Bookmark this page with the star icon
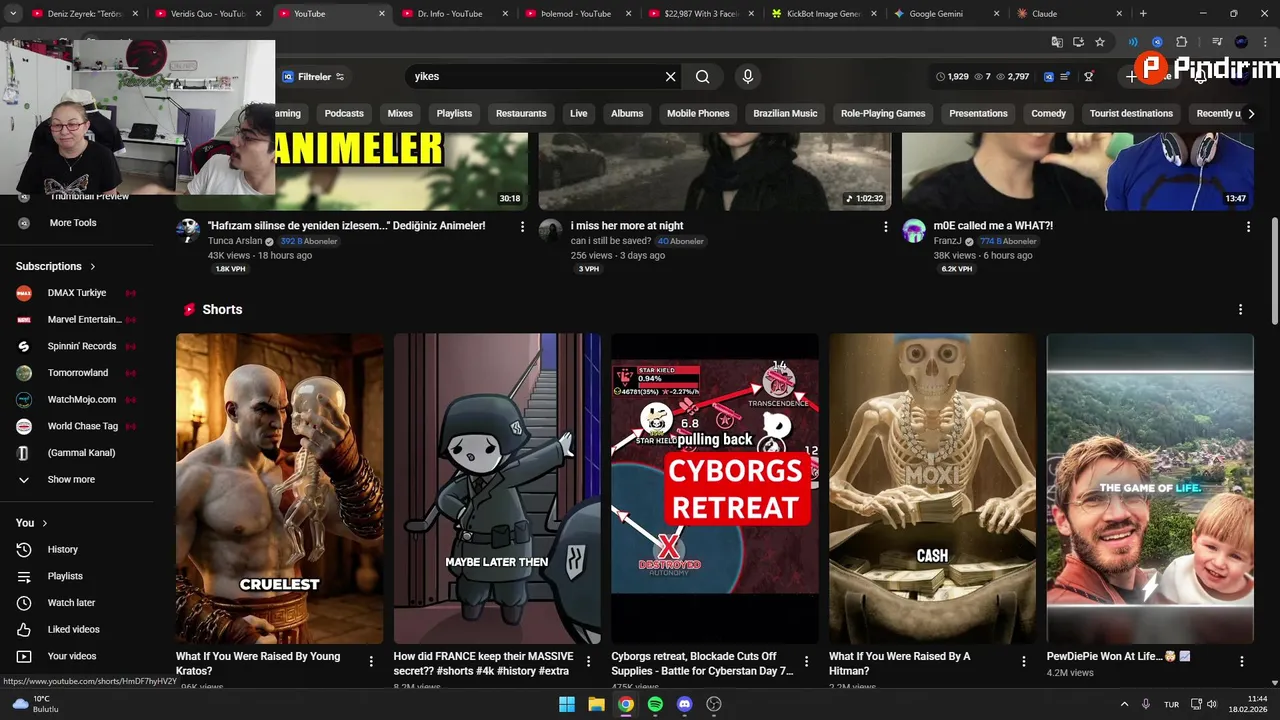Viewport: 1280px width, 720px height. tap(1100, 42)
